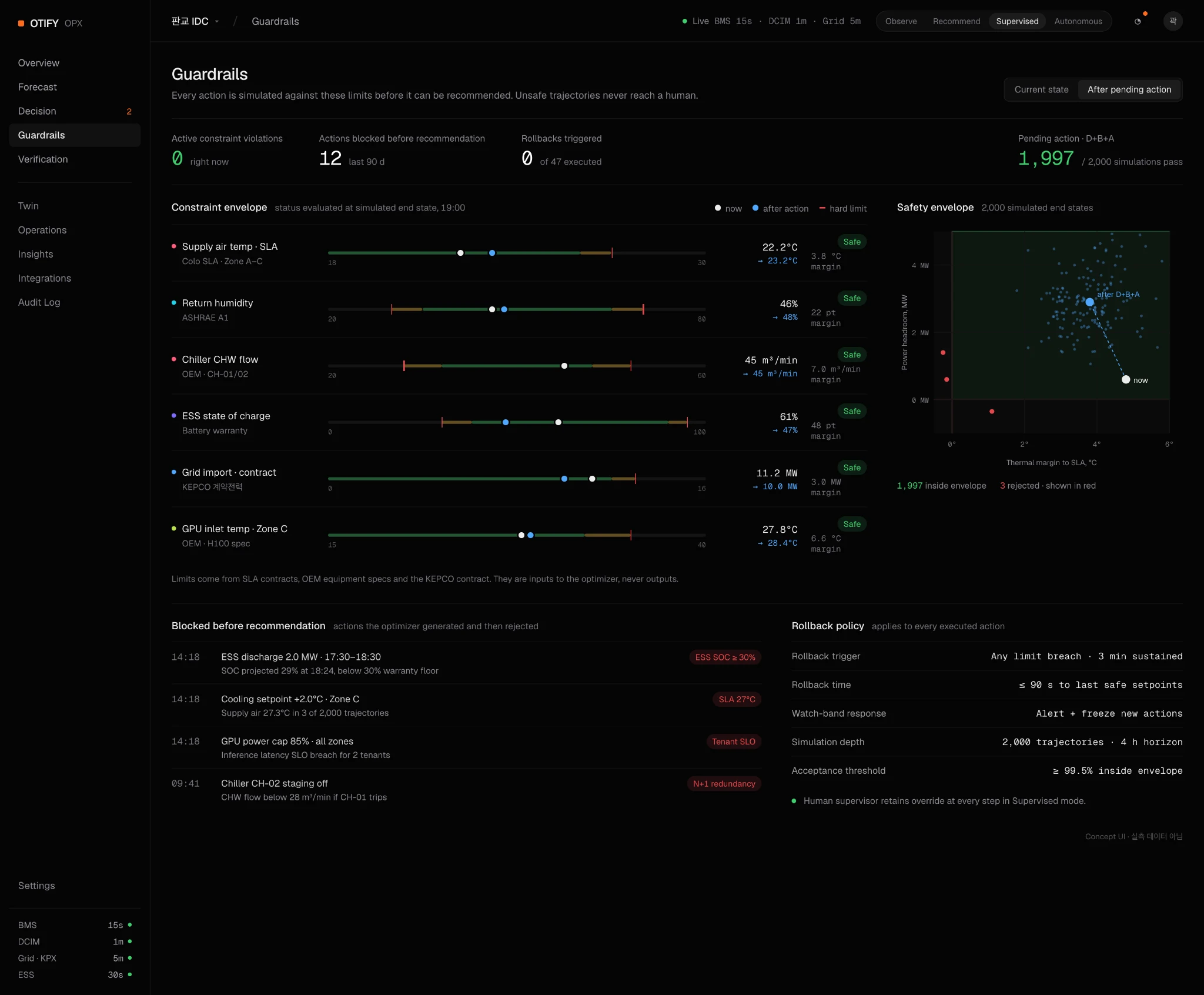Click the Safe badge for Return humidity
1204x995 pixels.
(851, 298)
